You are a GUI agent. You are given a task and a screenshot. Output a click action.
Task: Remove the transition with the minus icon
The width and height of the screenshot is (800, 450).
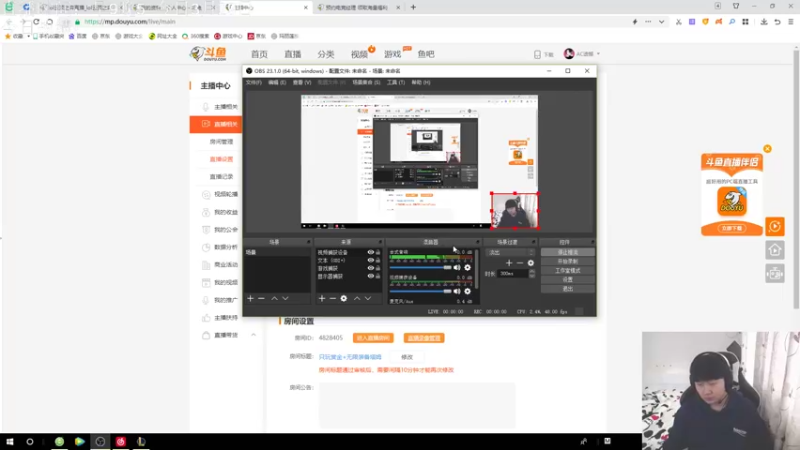coord(520,263)
